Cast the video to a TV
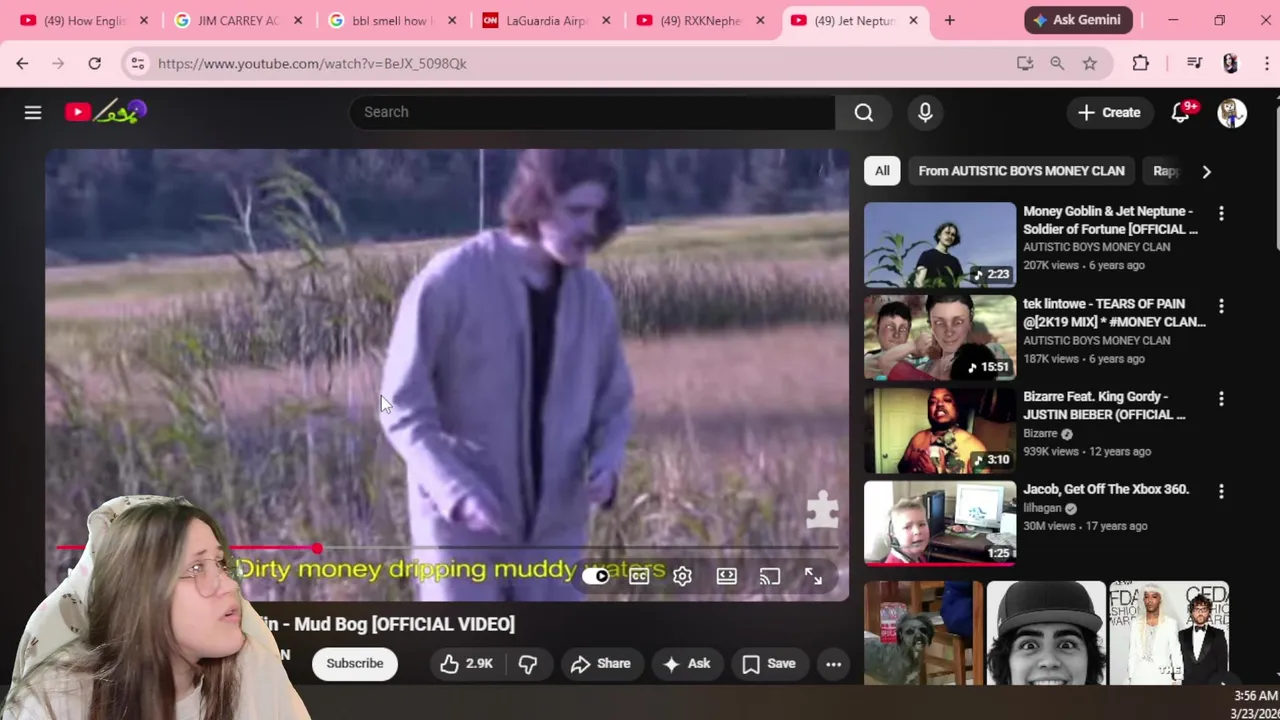Viewport: 1280px width, 720px height. click(769, 576)
